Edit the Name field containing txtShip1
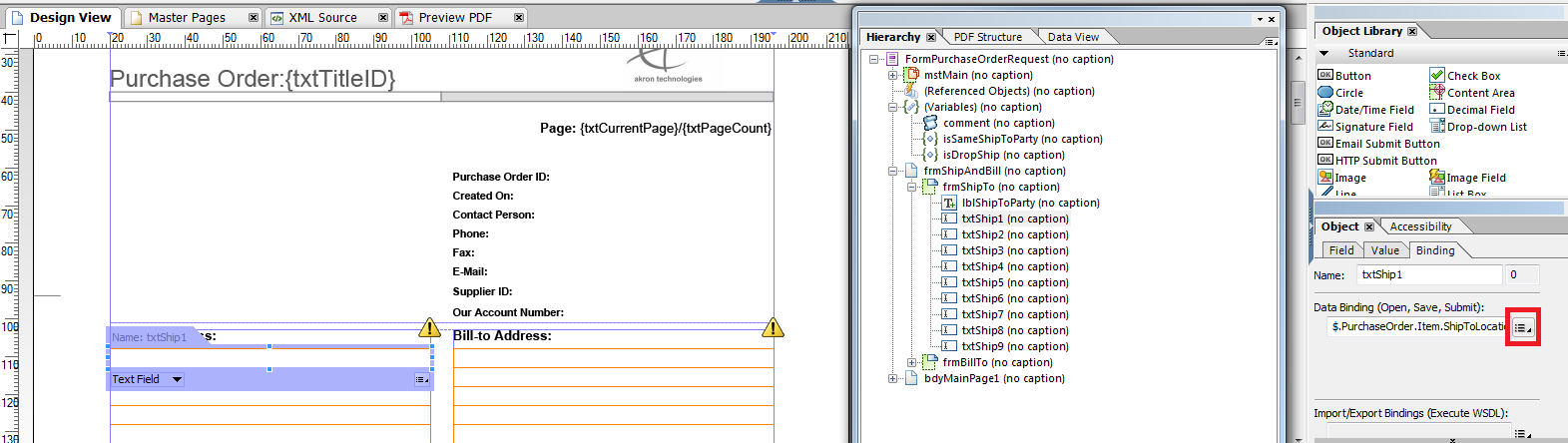The height and width of the screenshot is (443, 1568). point(1429,274)
